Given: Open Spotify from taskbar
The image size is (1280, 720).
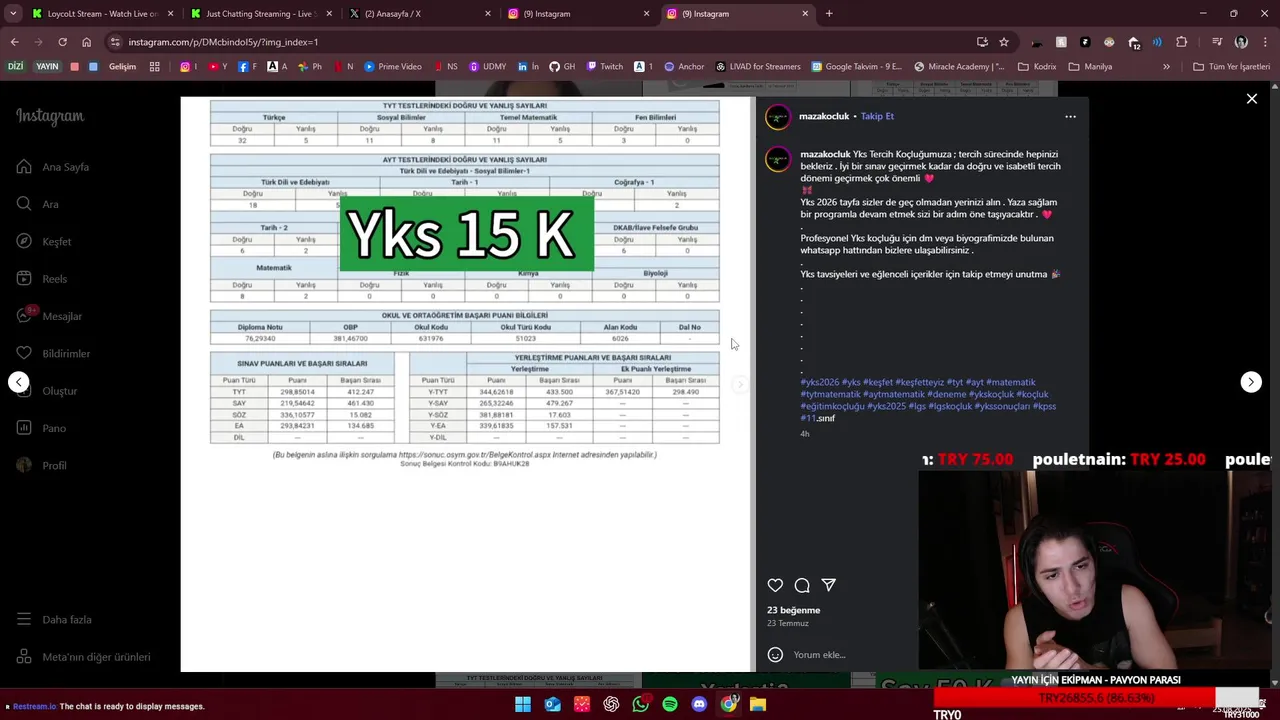Looking at the screenshot, I should pos(670,704).
